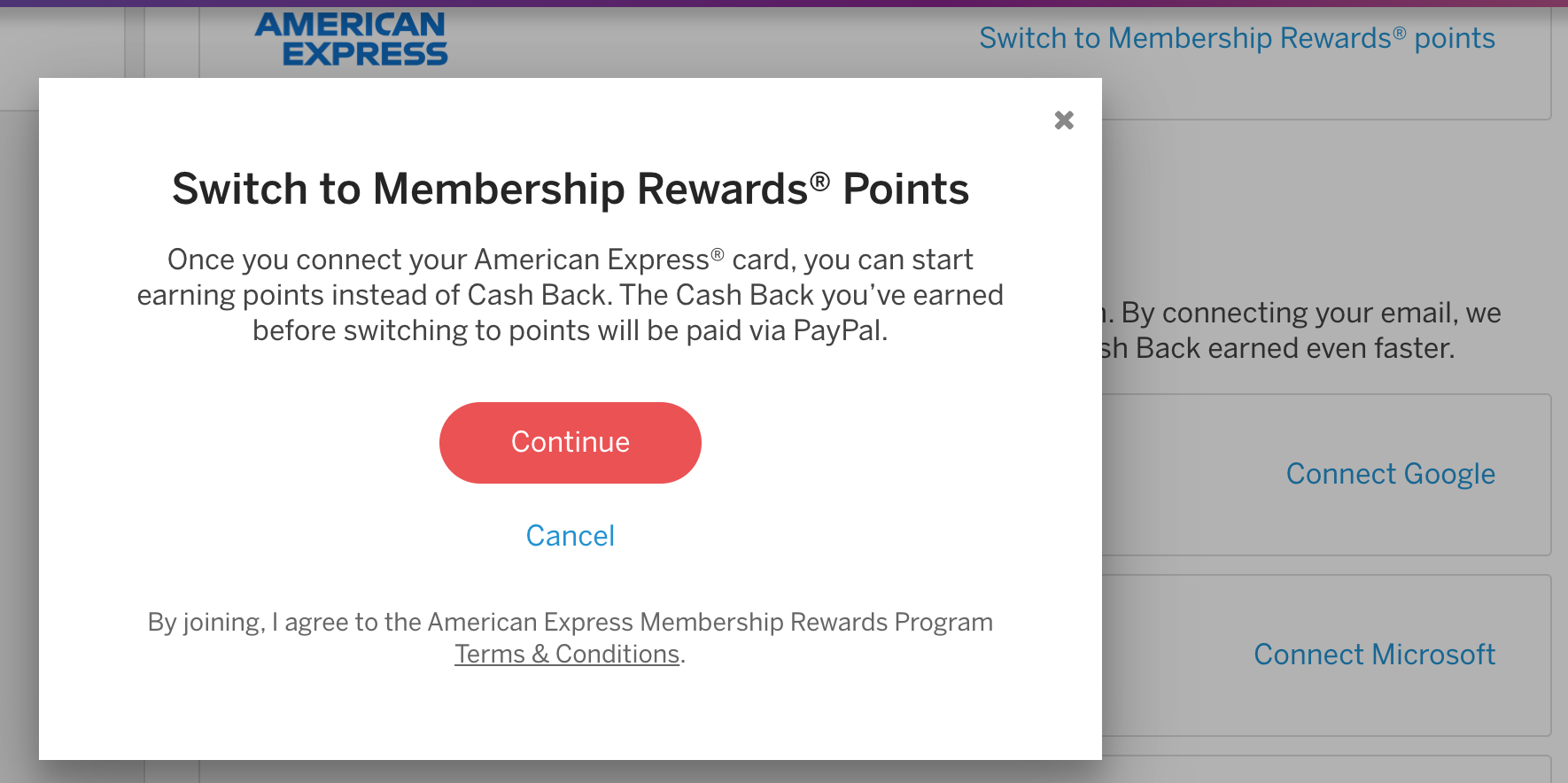Select Switch to Membership Rewards points link

[x=1237, y=38]
